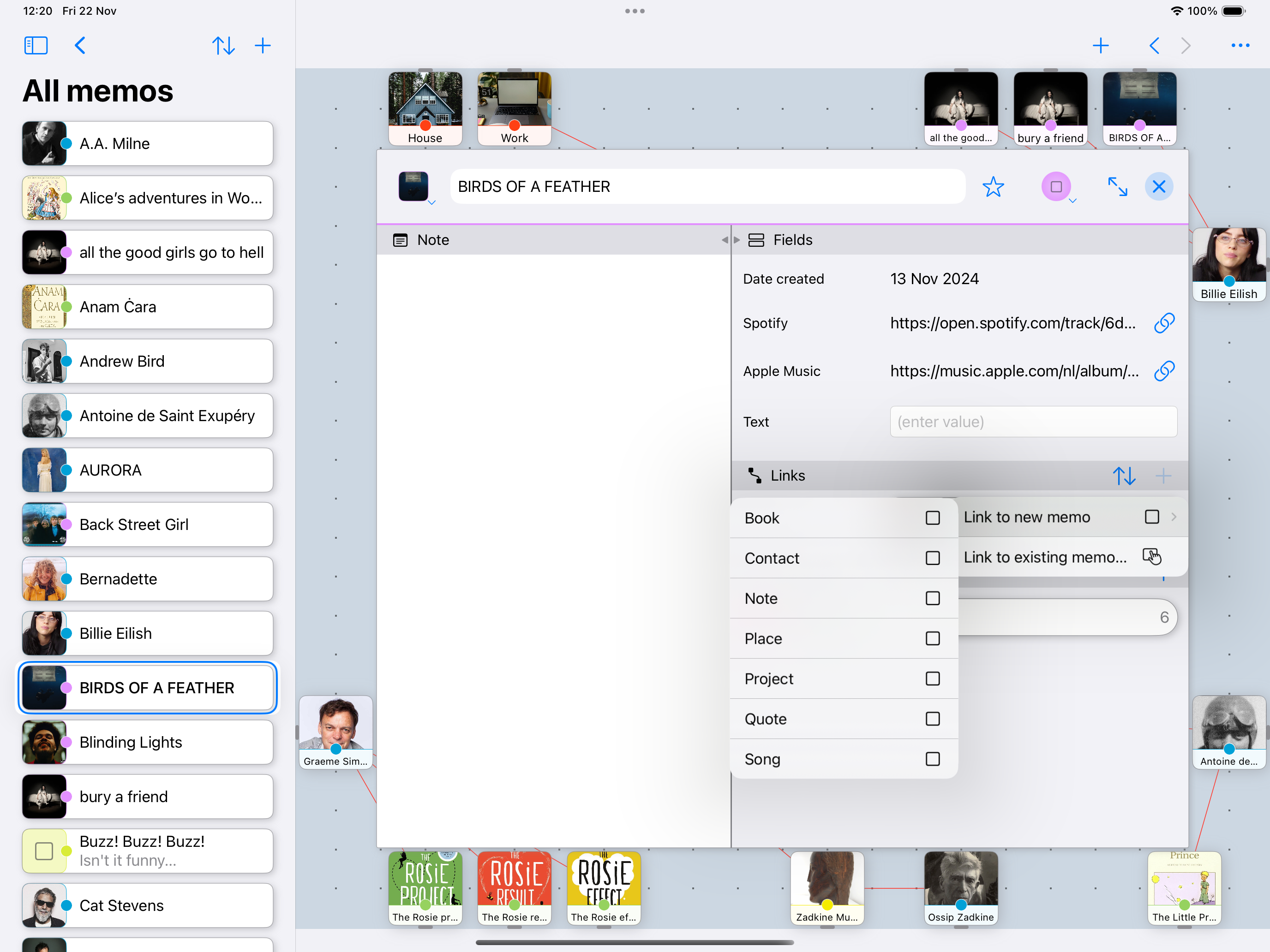Toggle the sidebar panel visibility
The image size is (1270, 952).
click(36, 45)
